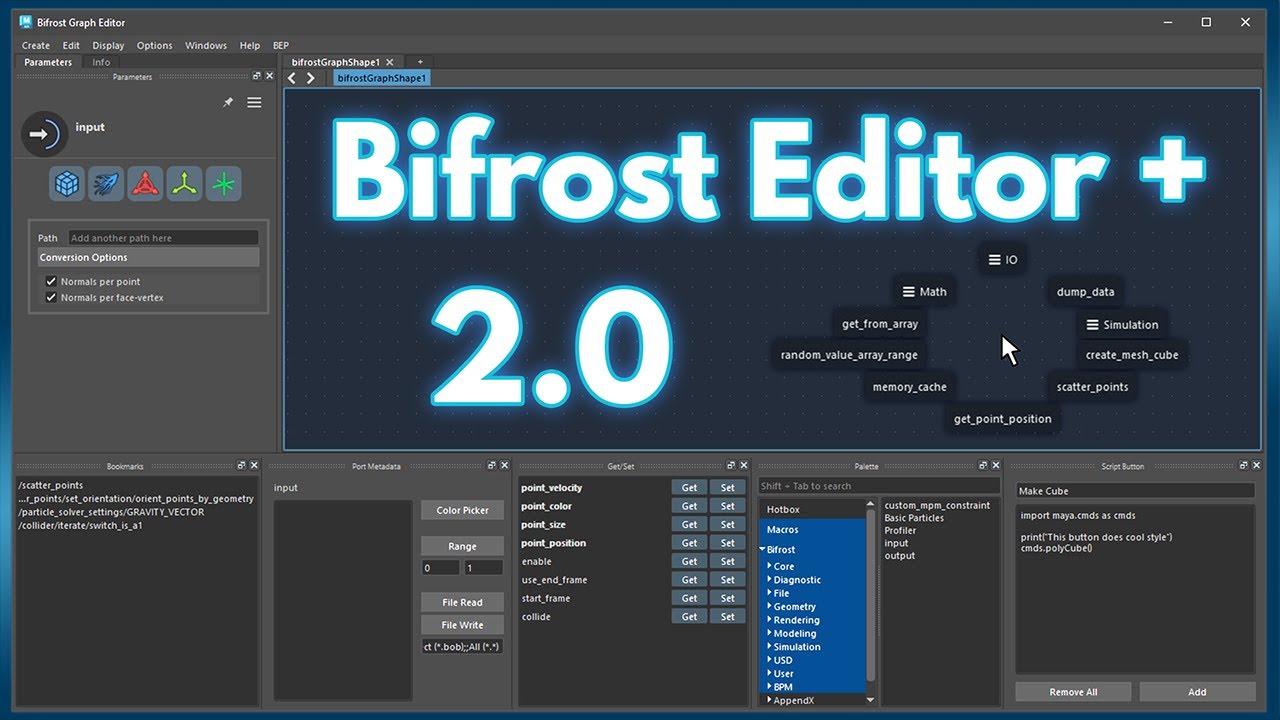
Task: Collapse the Bifrost palette category
Action: point(762,550)
